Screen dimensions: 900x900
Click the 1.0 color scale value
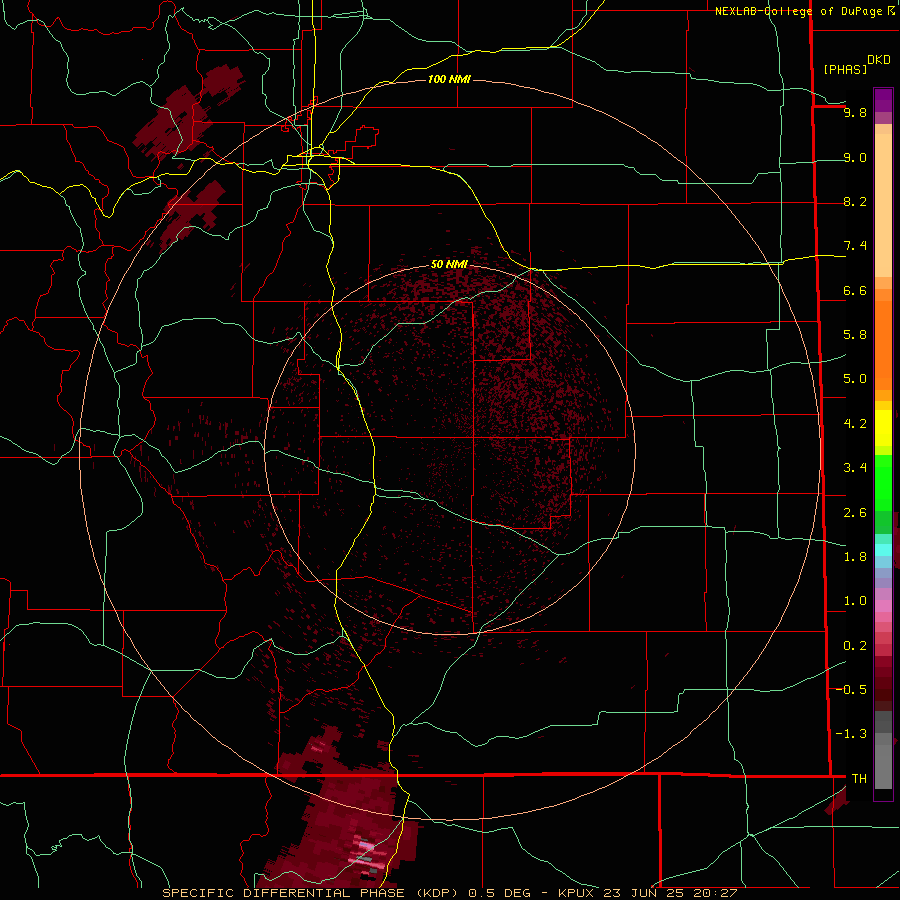point(855,601)
